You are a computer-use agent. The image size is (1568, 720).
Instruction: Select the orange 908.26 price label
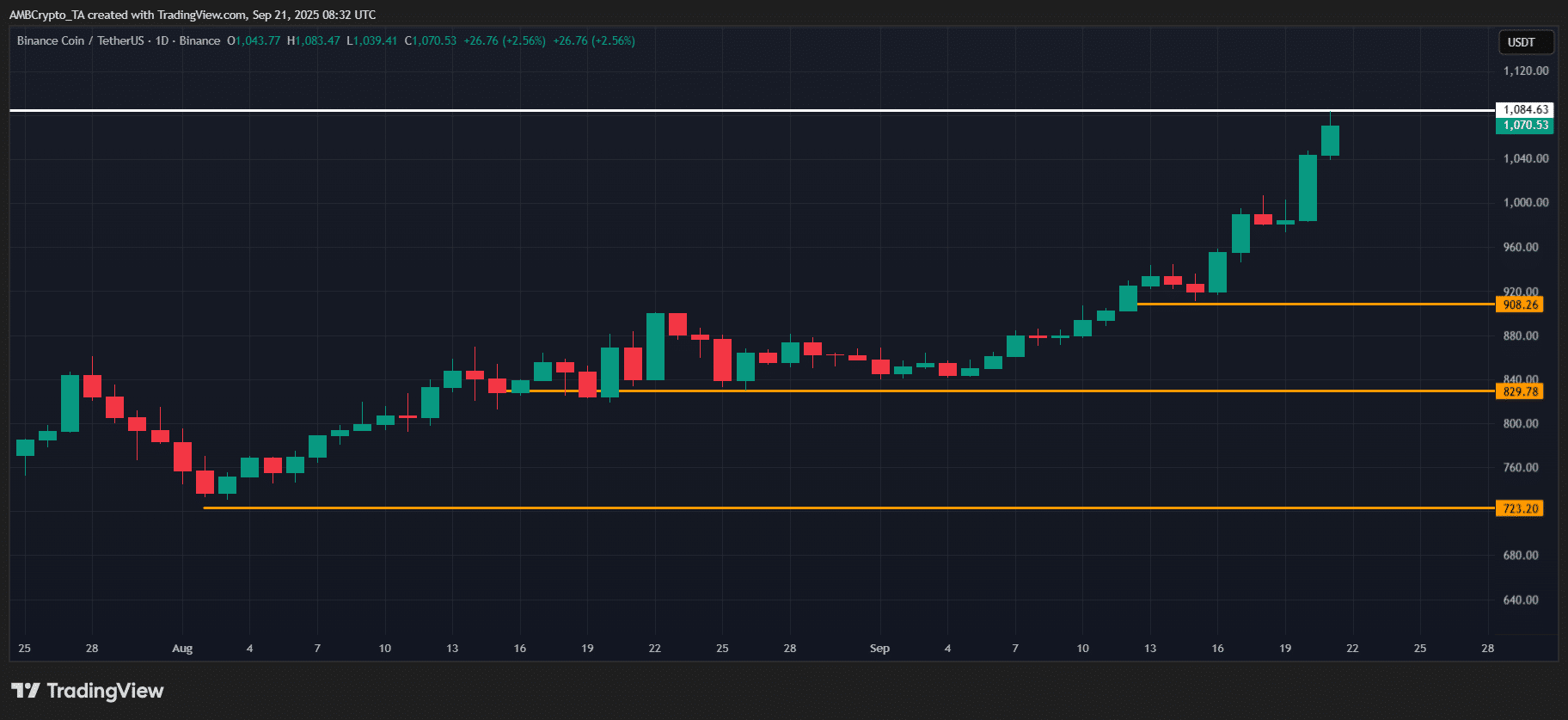(x=1520, y=305)
